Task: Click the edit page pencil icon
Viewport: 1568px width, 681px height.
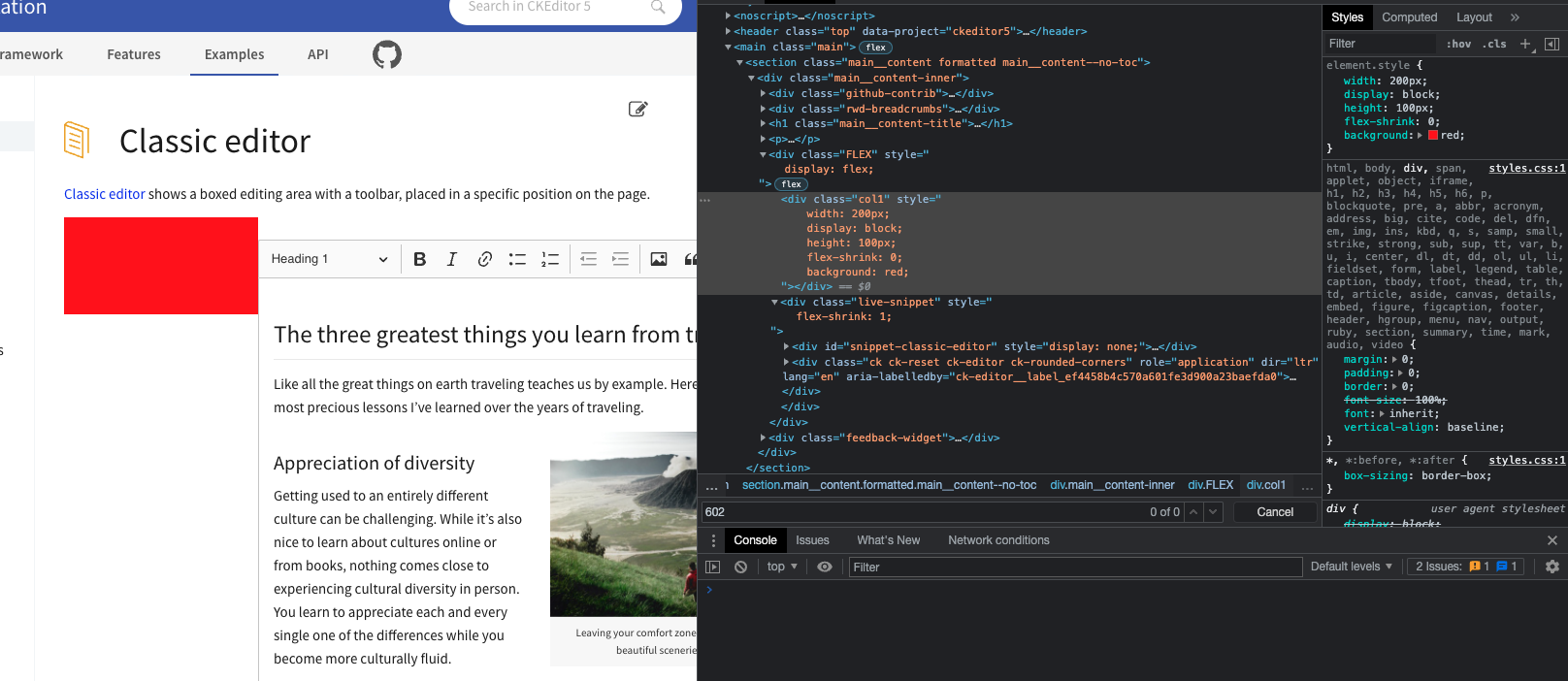Action: click(637, 109)
